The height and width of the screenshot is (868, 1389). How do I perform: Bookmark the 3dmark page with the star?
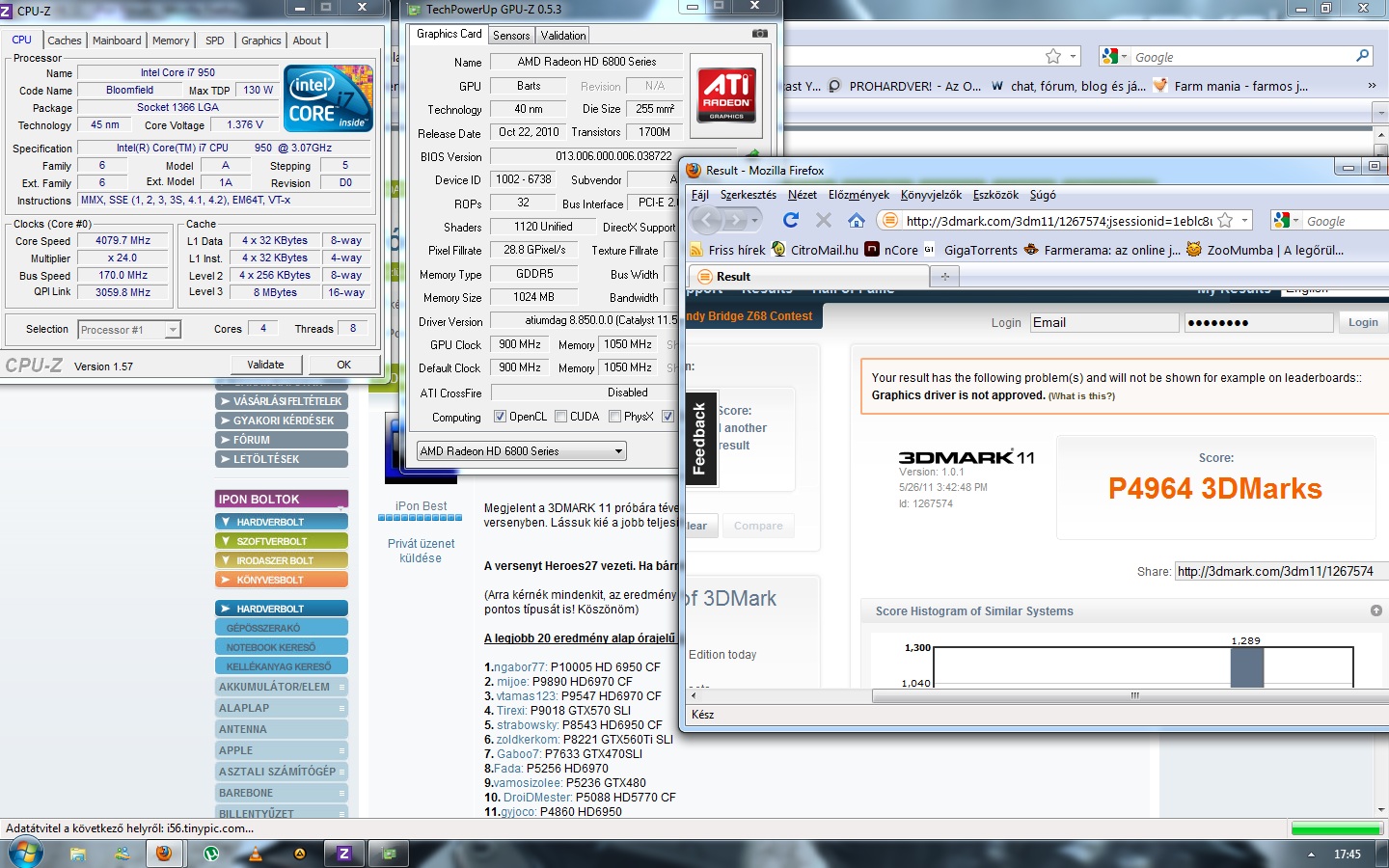(1225, 220)
